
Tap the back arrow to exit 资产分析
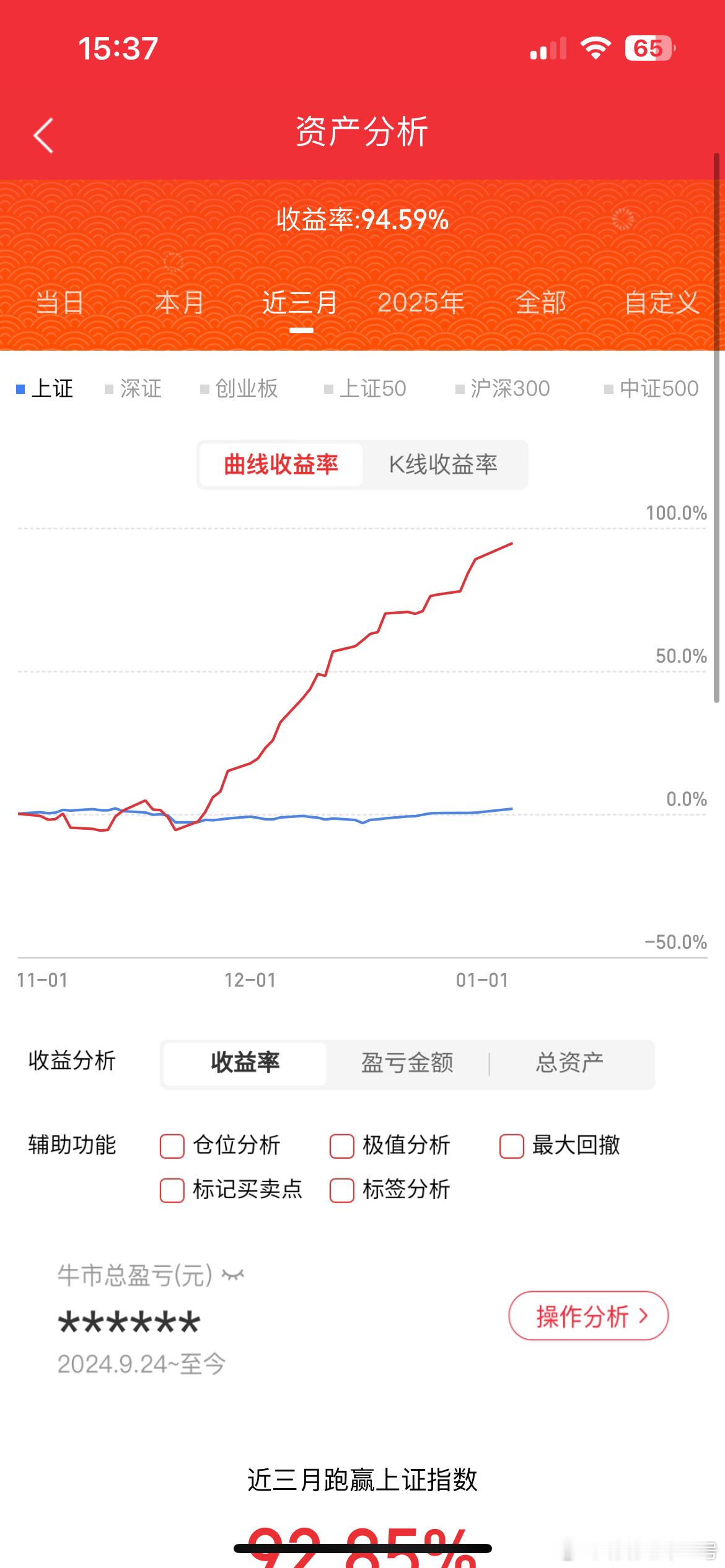42,135
